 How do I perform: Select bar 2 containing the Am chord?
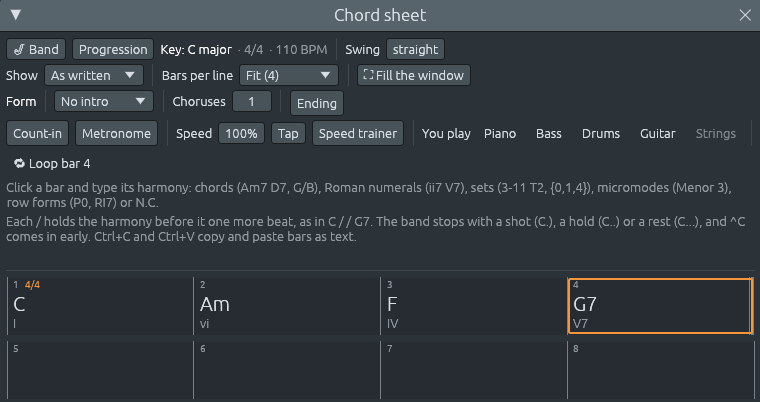[x=287, y=306]
